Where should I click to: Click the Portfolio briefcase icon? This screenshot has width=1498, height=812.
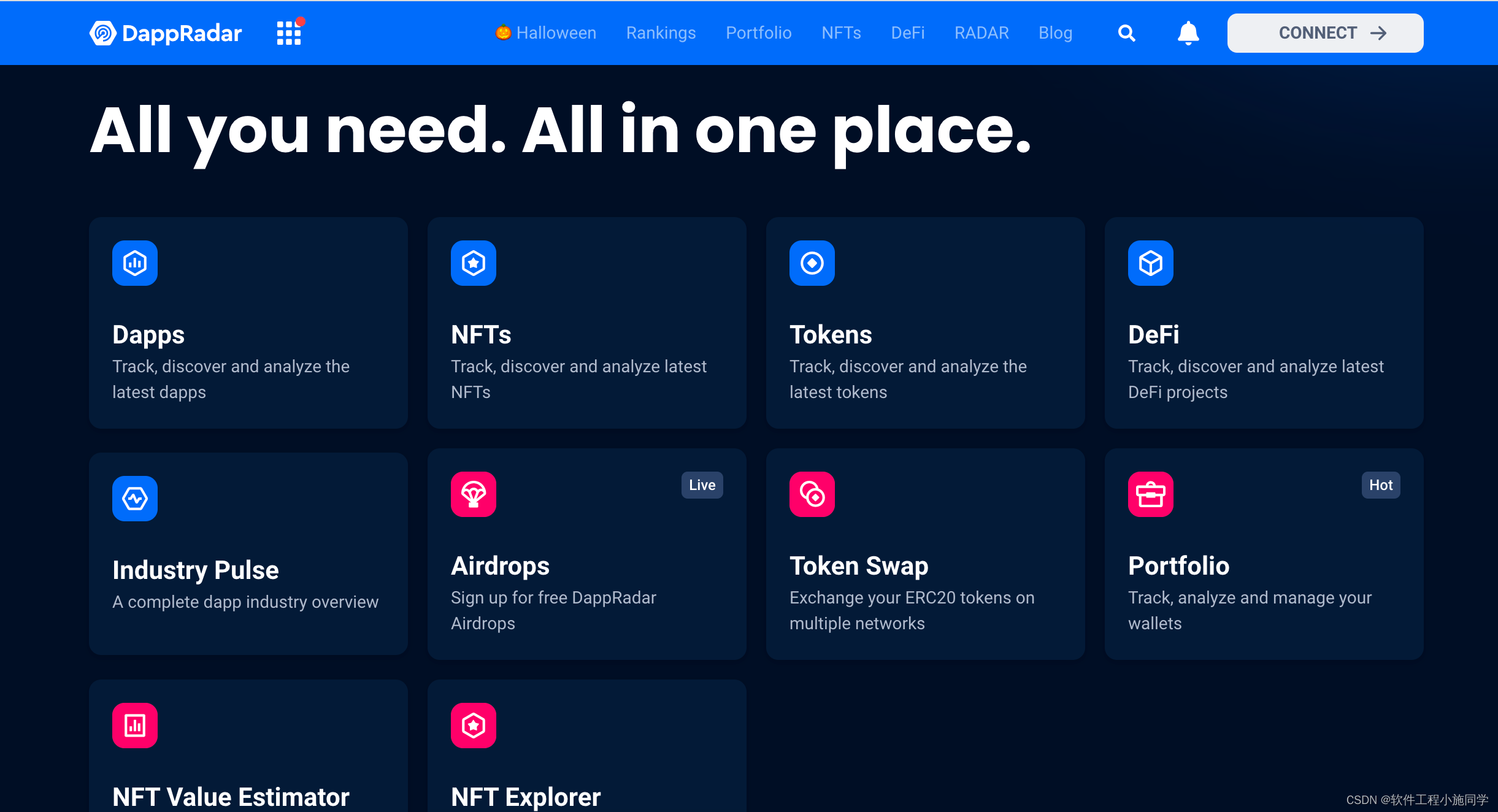1151,494
